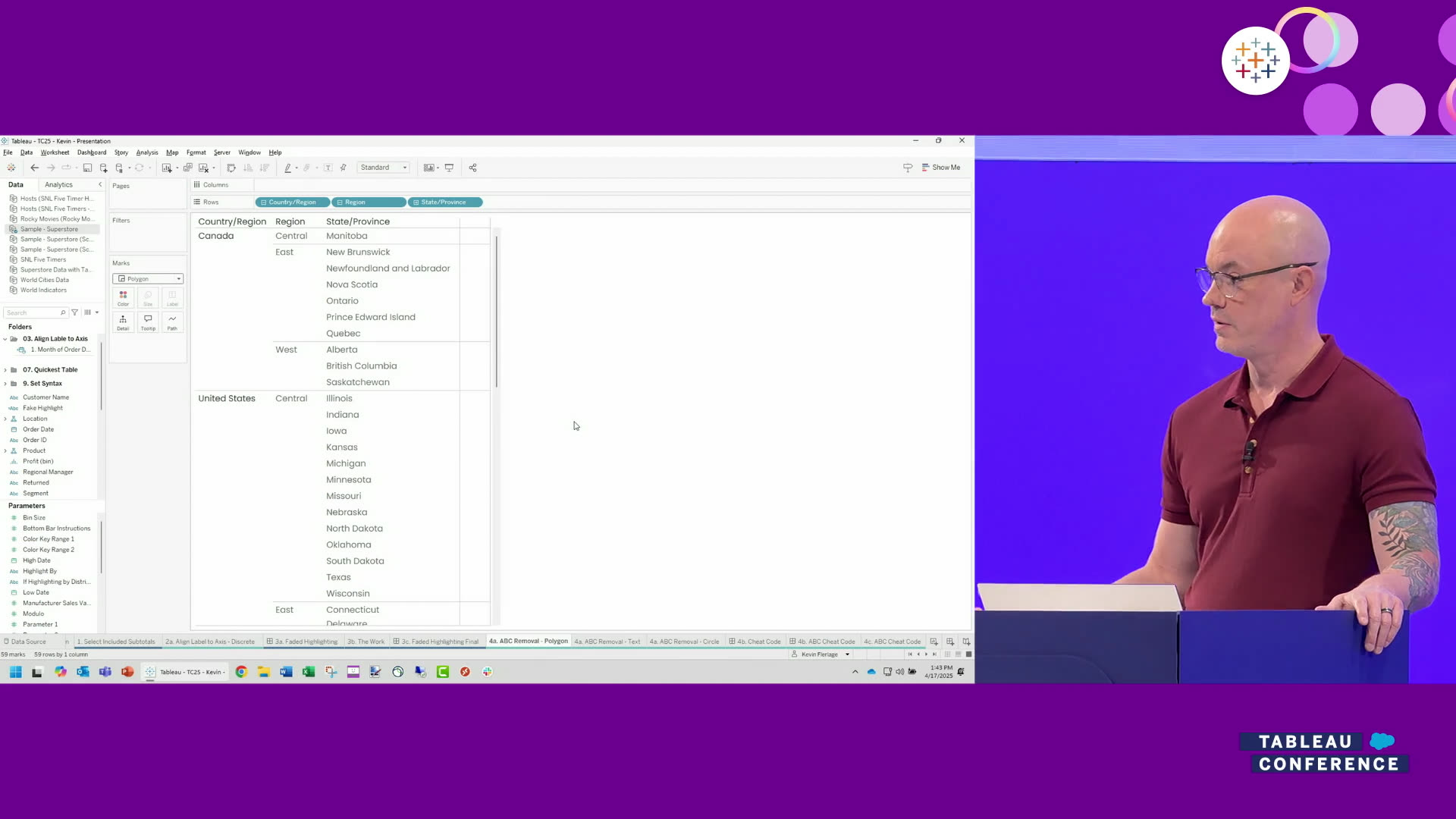Open the Polygon mark type dropdown
The image size is (1456, 819).
(x=148, y=279)
